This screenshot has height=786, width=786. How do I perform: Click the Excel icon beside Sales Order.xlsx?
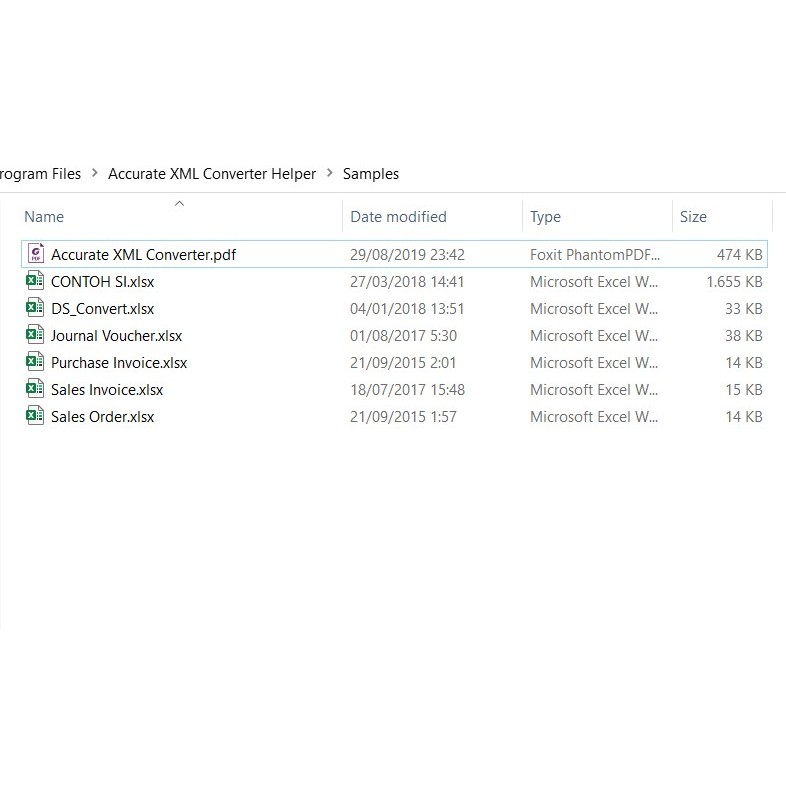(x=36, y=417)
